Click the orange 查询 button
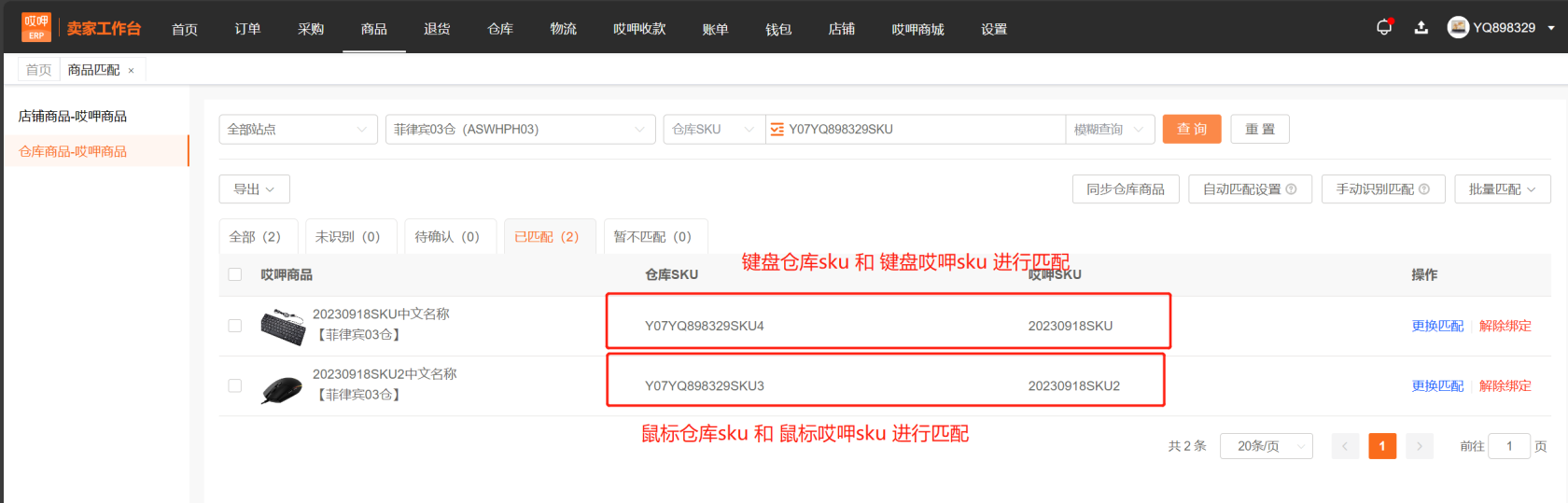 (1191, 129)
